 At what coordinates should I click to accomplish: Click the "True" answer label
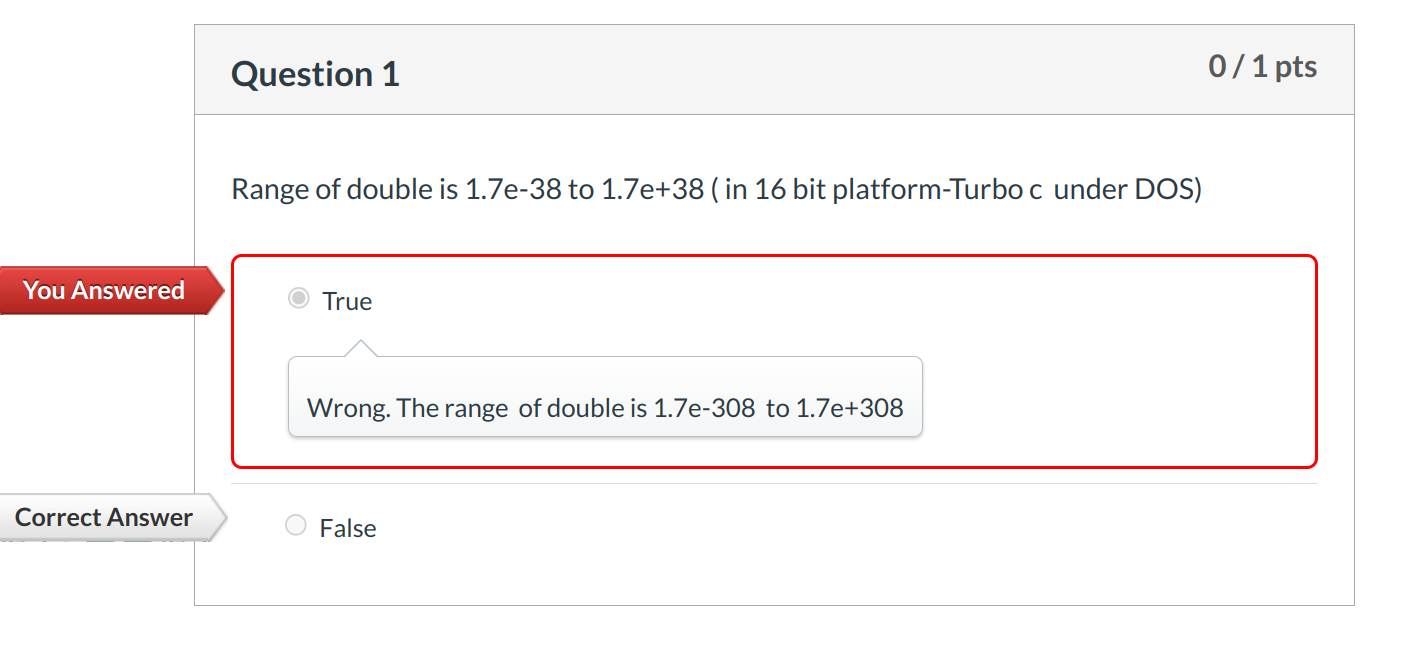[347, 301]
